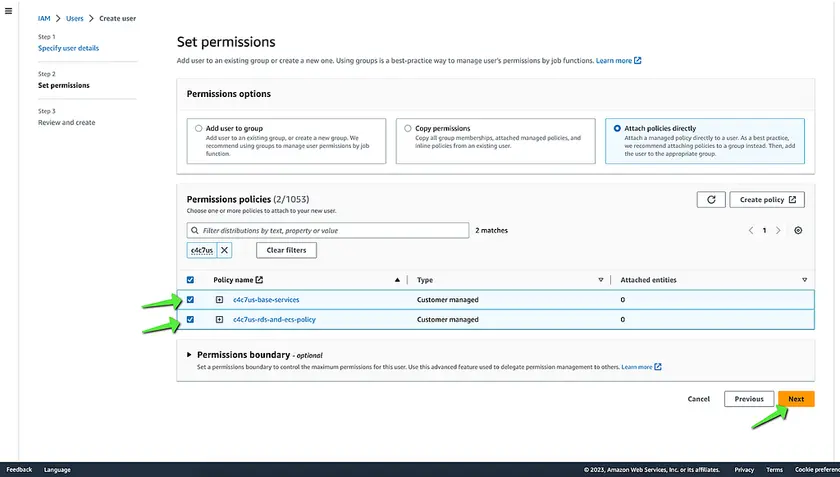Uncheck the c4c7us-rds-and-ecs-policy checkbox
This screenshot has height=477, width=840.
[x=190, y=319]
